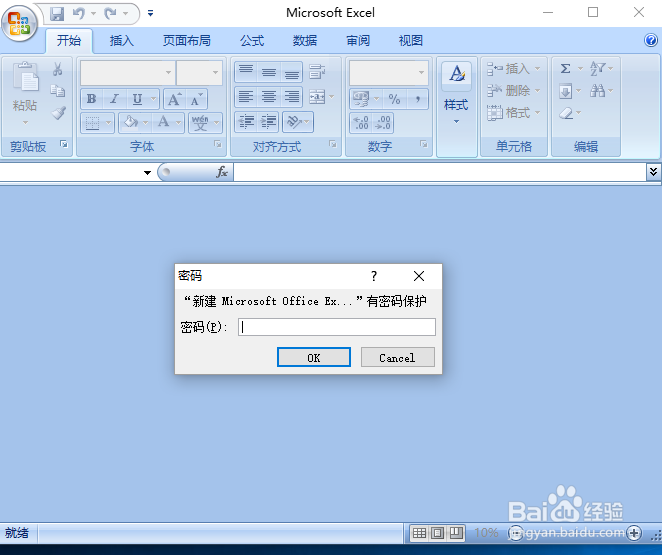Click the Percent Style icon
The height and width of the screenshot is (555, 662).
click(394, 99)
